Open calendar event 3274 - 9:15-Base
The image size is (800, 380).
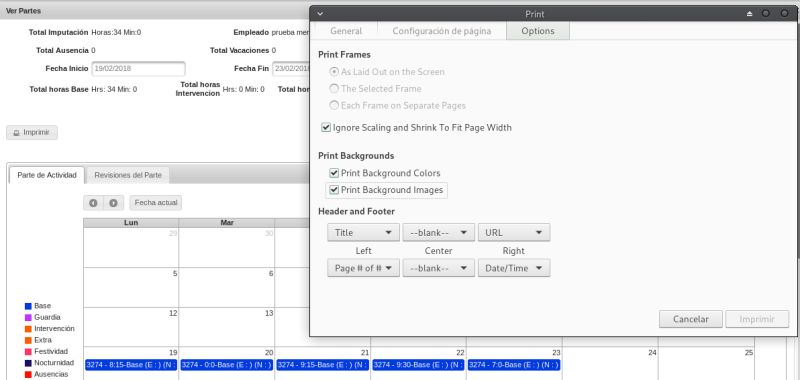click(322, 365)
